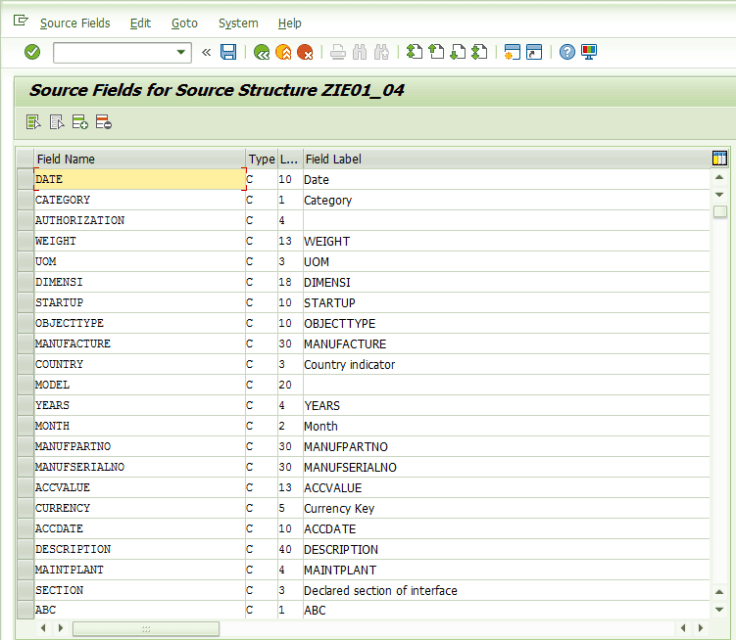Viewport: 736px width, 640px height.
Task: Select the row selector for the COUNTRY field
Action: pyautogui.click(x=26, y=364)
